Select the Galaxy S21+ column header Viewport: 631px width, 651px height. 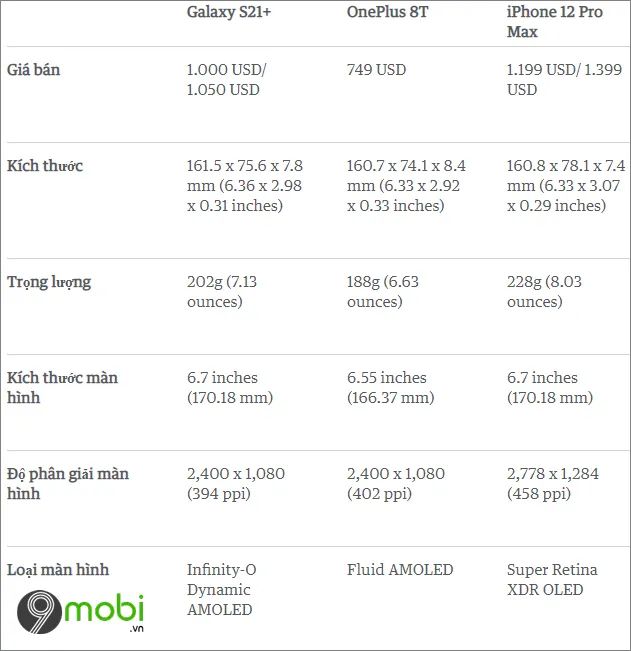(229, 12)
